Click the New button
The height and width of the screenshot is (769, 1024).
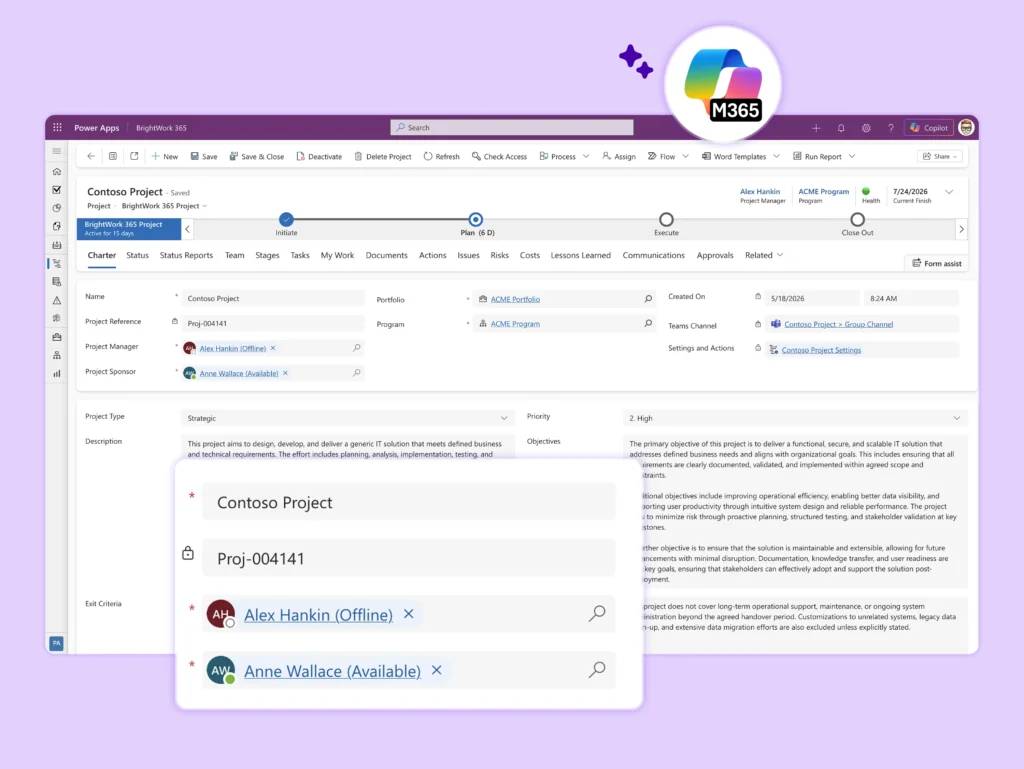[x=165, y=157]
